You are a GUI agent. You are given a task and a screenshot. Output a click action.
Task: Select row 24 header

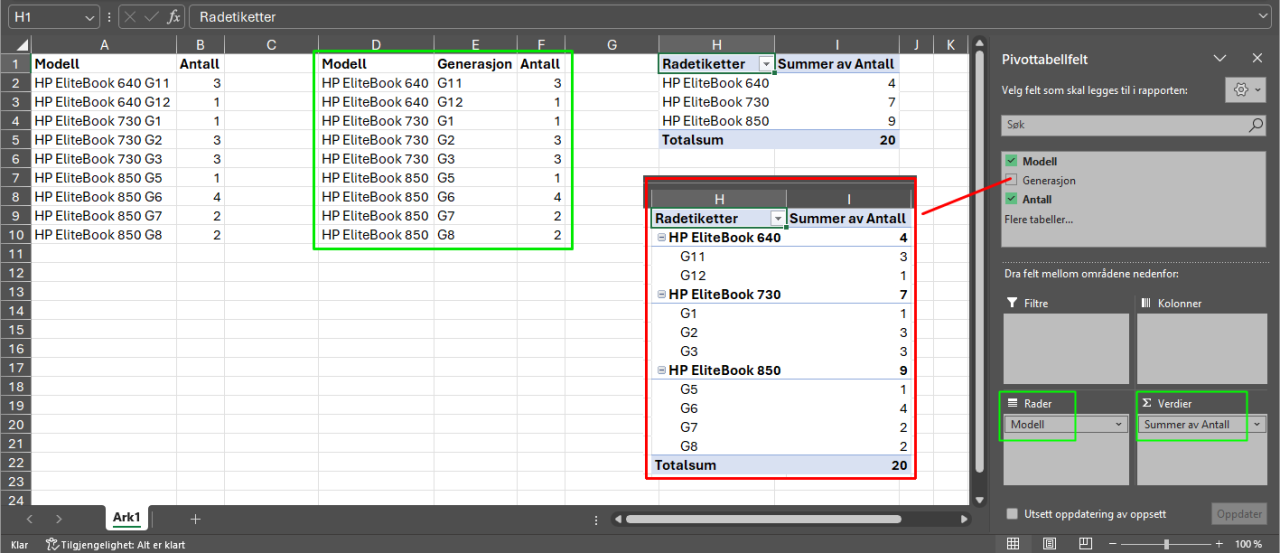pyautogui.click(x=16, y=499)
